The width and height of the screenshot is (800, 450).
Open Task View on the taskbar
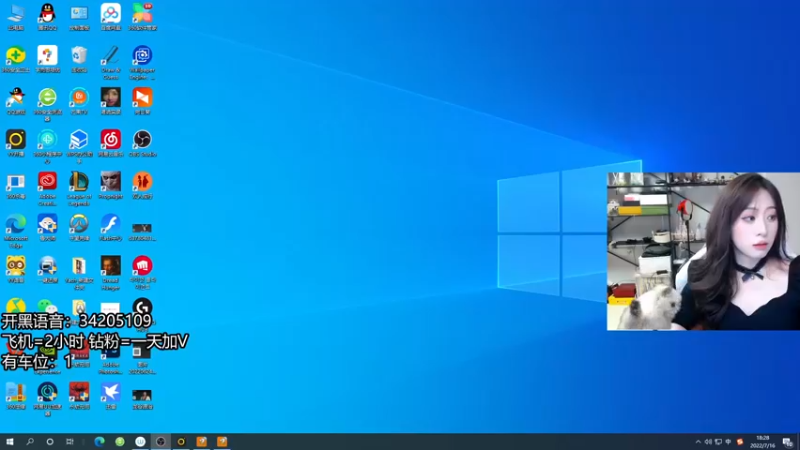70,441
